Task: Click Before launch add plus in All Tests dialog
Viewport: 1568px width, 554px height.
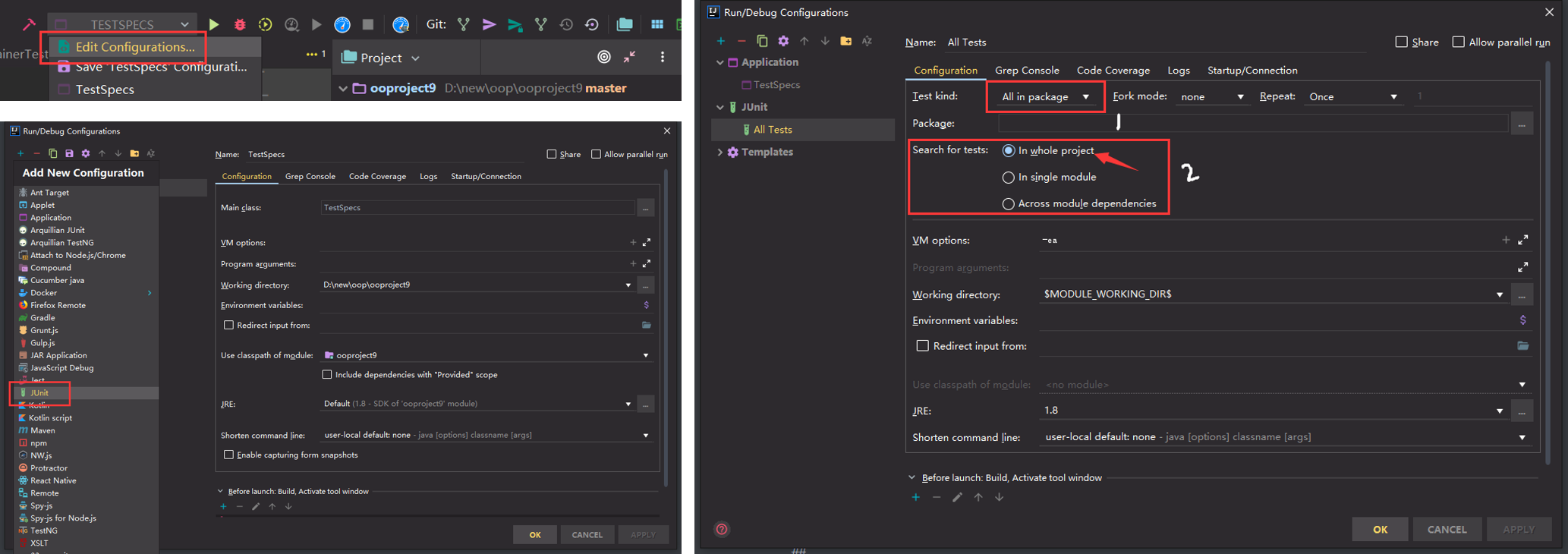Action: click(x=916, y=497)
